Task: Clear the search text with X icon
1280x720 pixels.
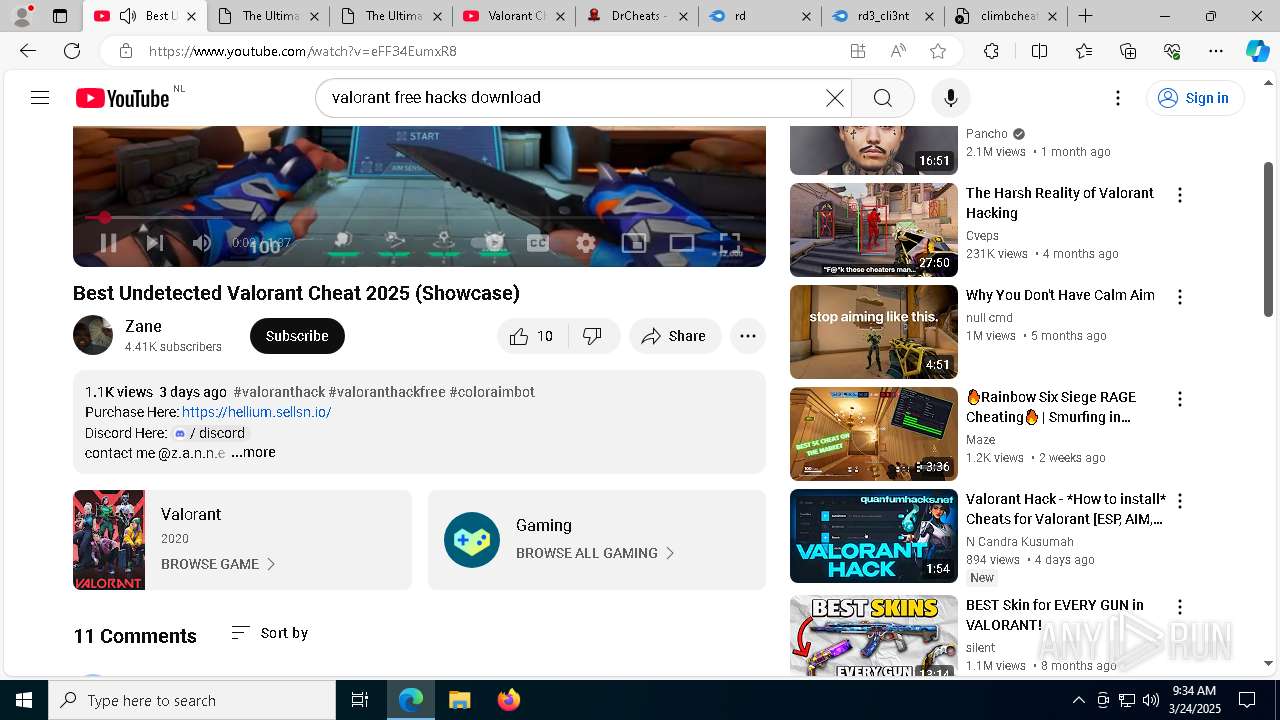Action: click(834, 97)
